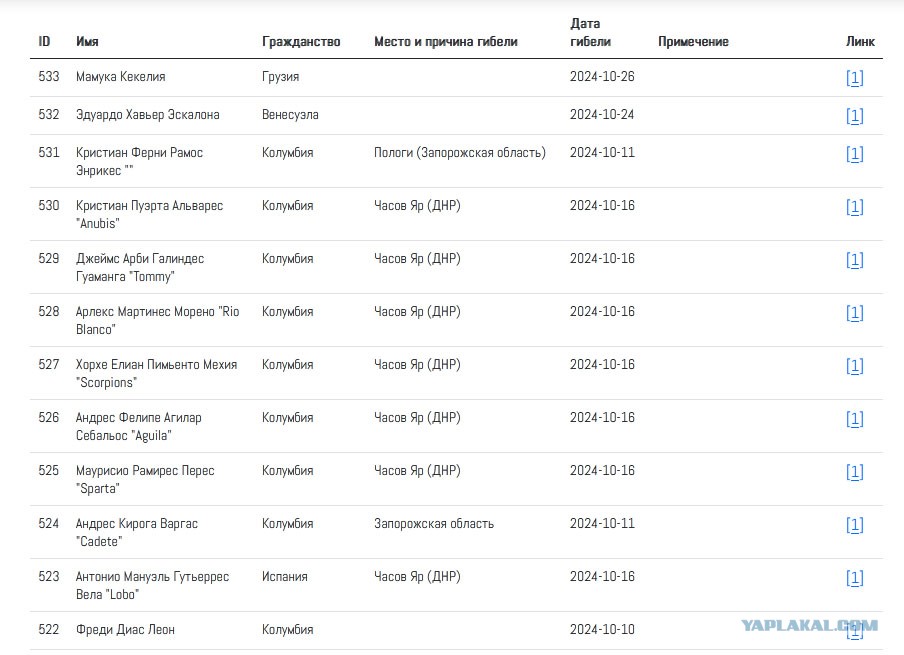Open the [1] link for "Aguila" row
904x655 pixels.
pyautogui.click(x=854, y=419)
